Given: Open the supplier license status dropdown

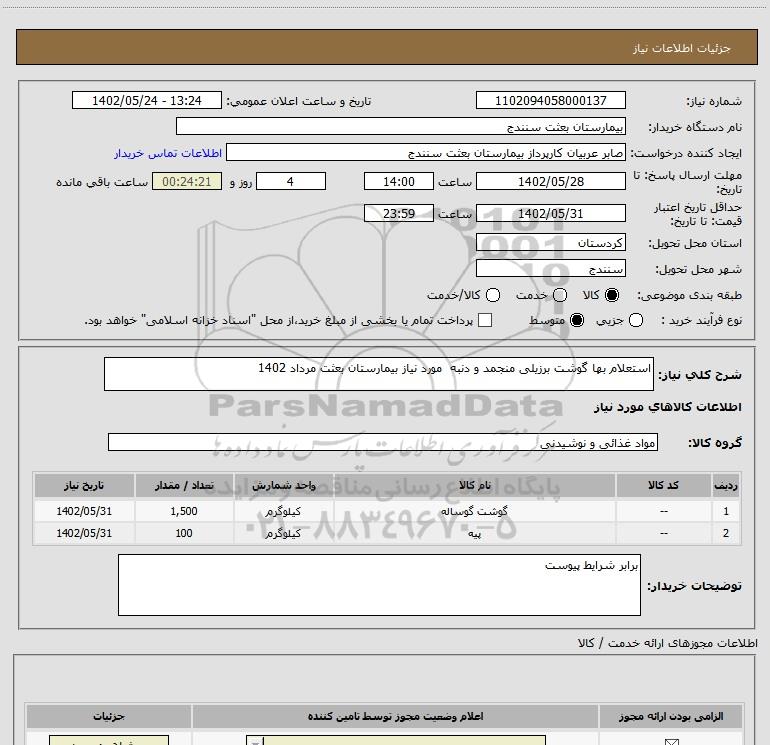Looking at the screenshot, I should tap(397, 740).
